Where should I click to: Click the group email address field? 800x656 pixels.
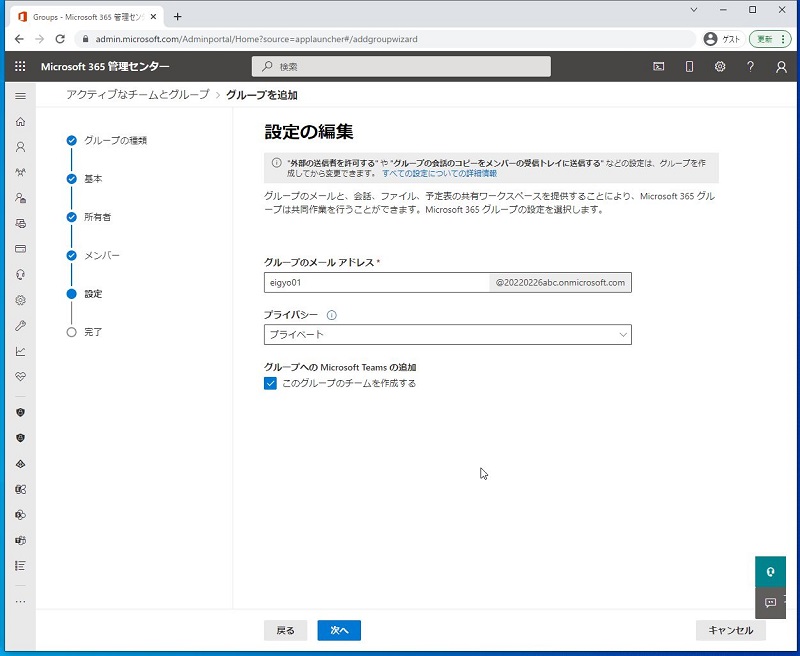377,283
